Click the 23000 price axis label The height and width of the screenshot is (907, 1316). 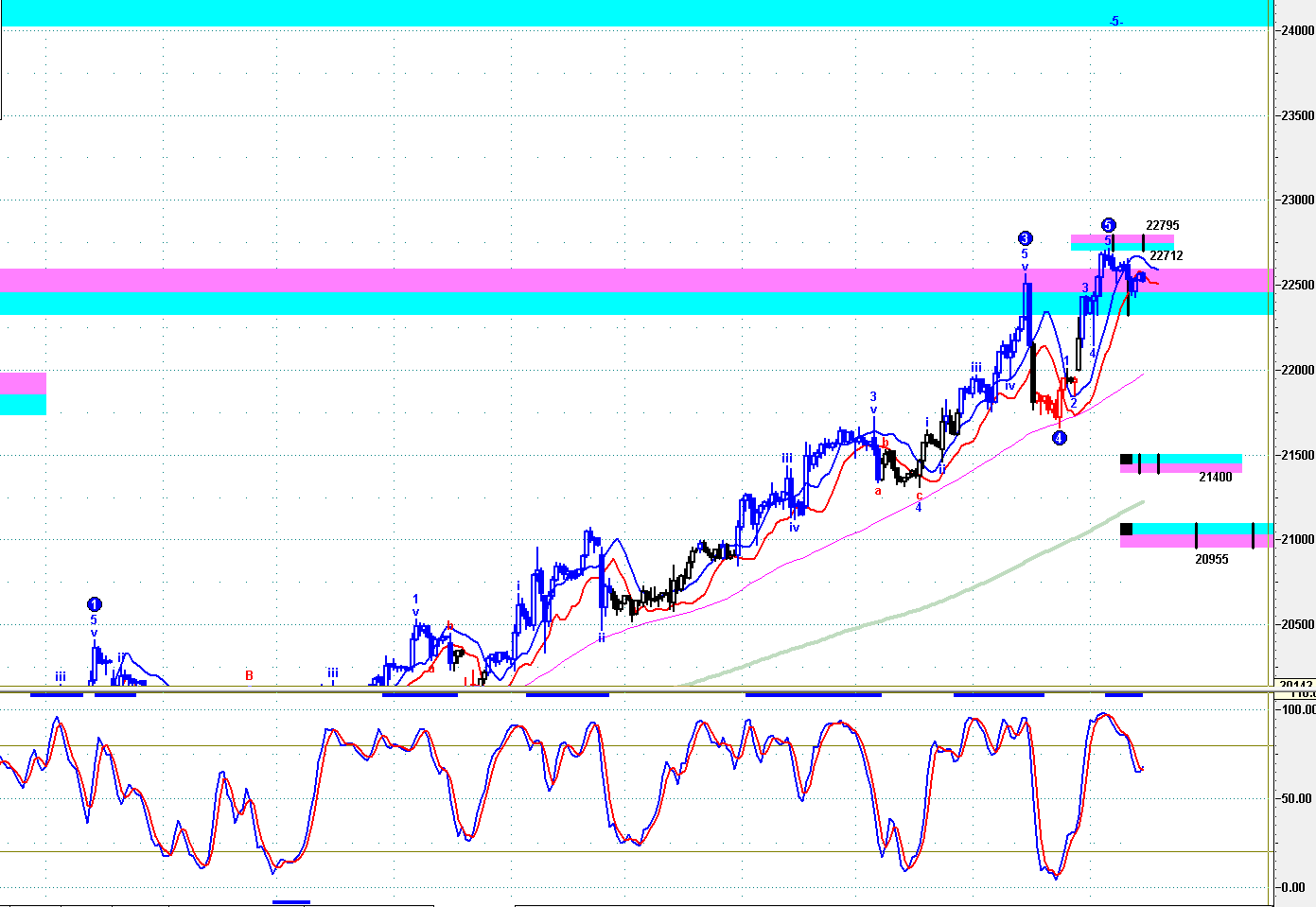(x=1297, y=200)
